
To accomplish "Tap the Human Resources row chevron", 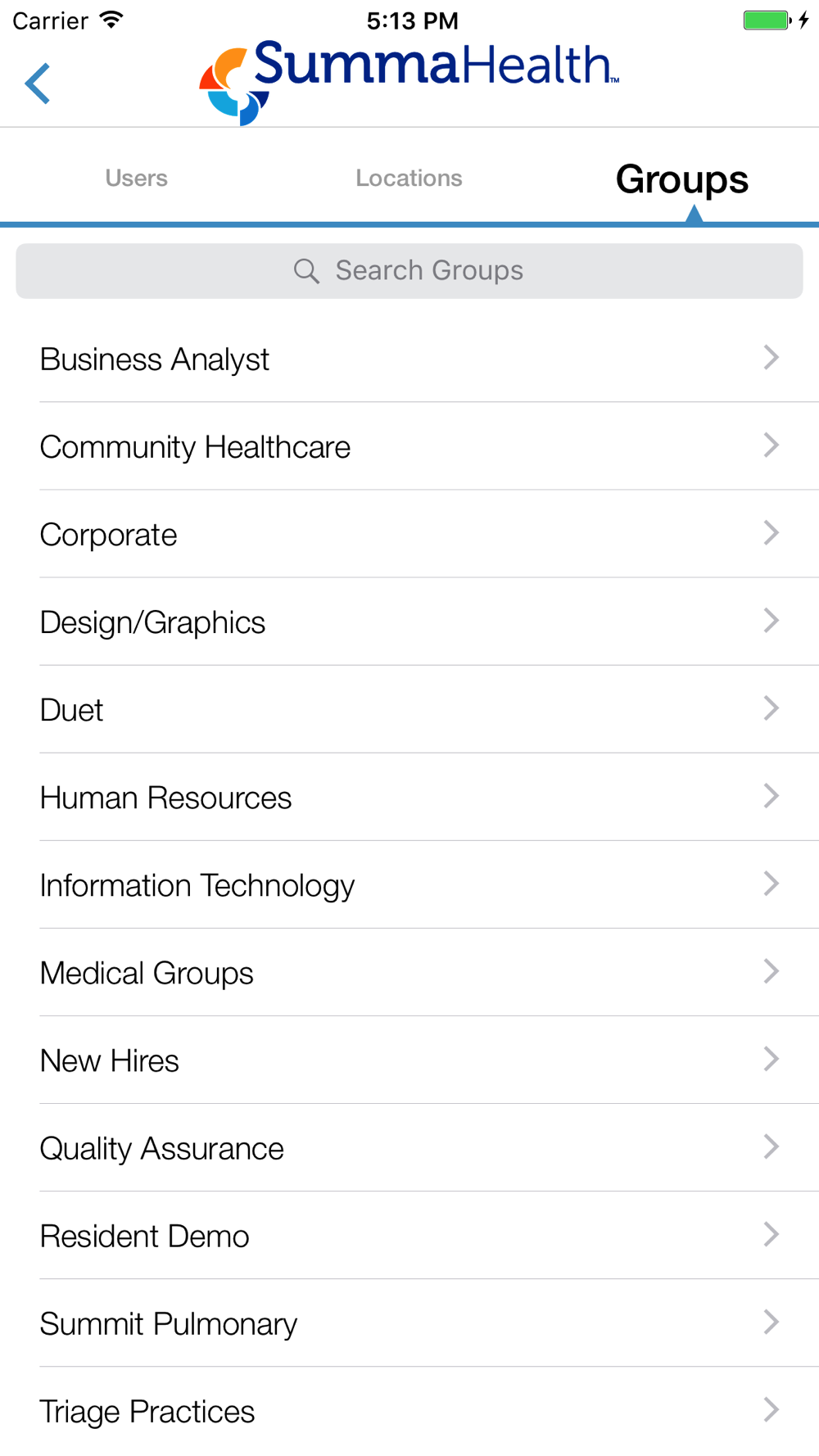I will [x=771, y=796].
